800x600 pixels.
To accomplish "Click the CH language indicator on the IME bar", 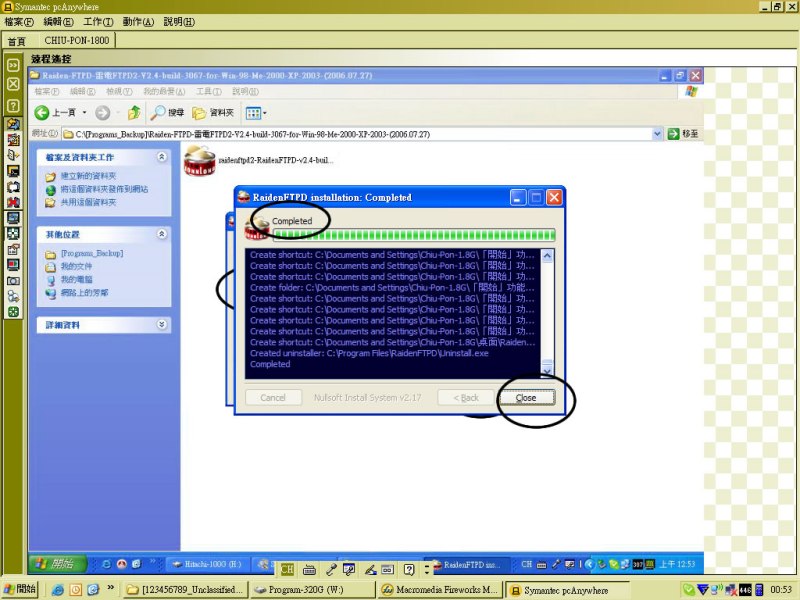I will click(287, 569).
